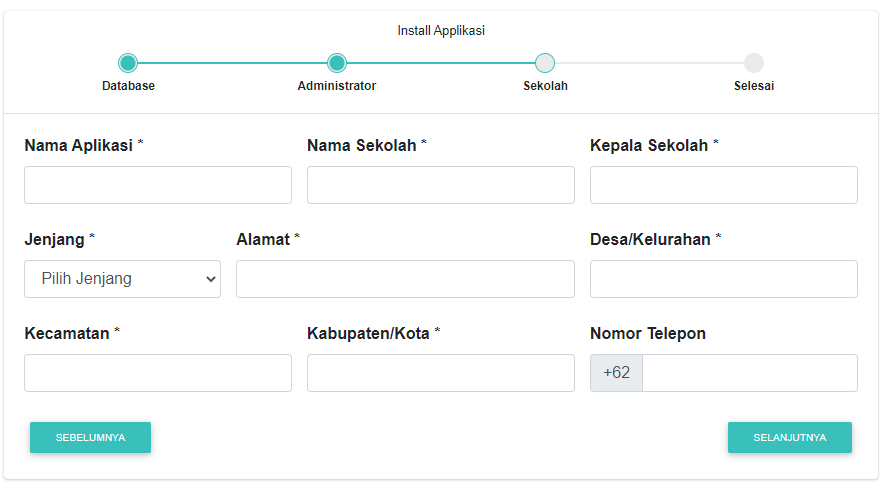888x487 pixels.
Task: Click into the Nama Sekolah input
Action: [440, 185]
